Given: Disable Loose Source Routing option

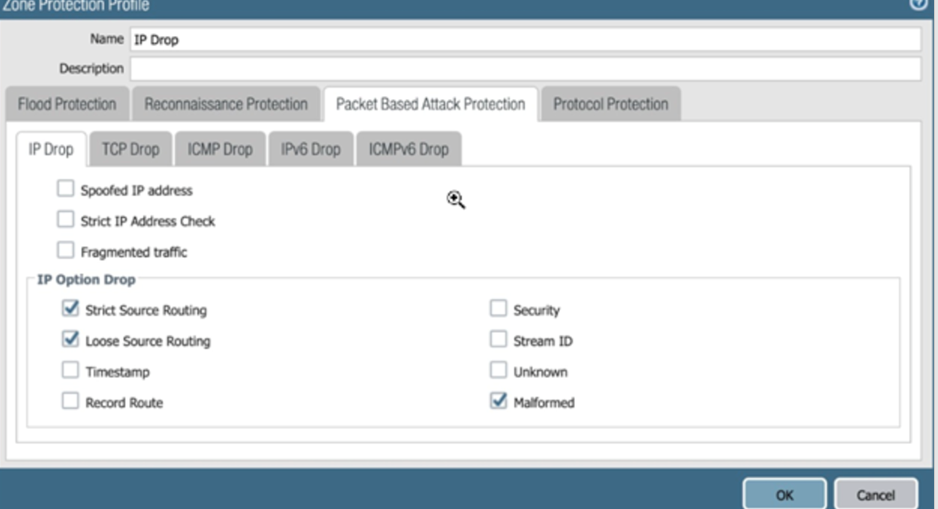Looking at the screenshot, I should pos(70,340).
